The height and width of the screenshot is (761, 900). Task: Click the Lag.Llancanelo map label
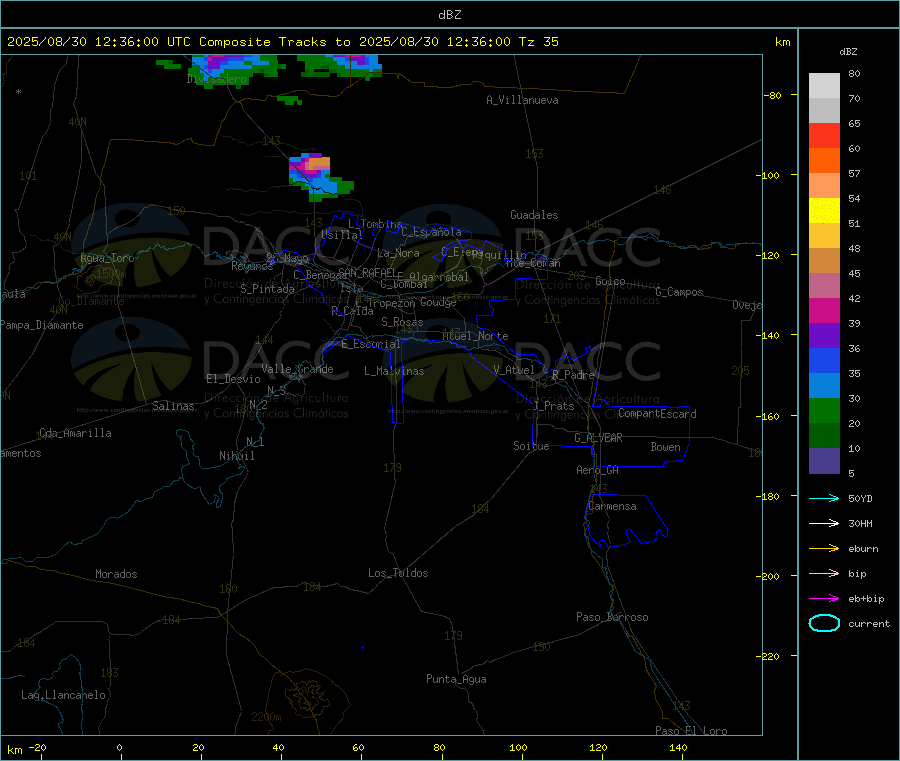64,695
